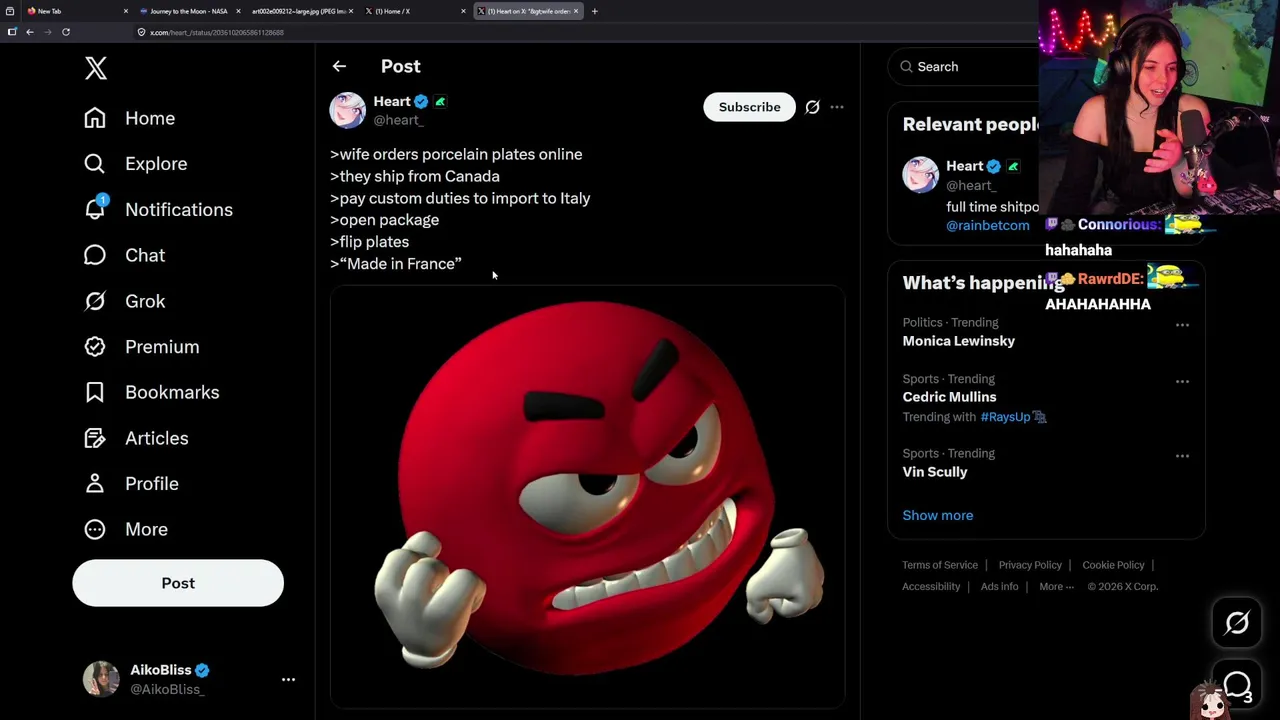Click the green affiliate badge beside Heart

(x=440, y=102)
